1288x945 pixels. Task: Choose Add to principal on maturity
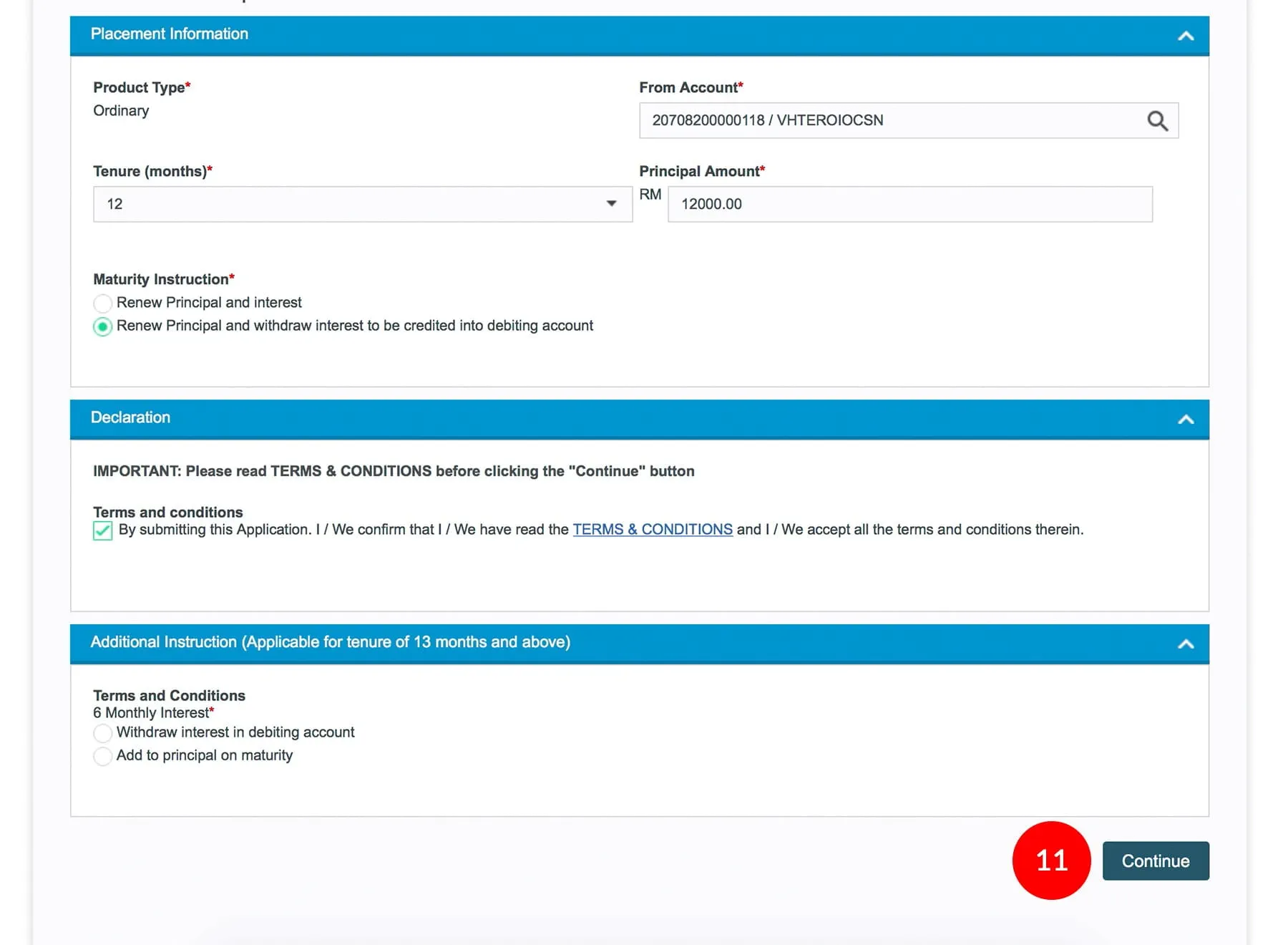tap(103, 756)
